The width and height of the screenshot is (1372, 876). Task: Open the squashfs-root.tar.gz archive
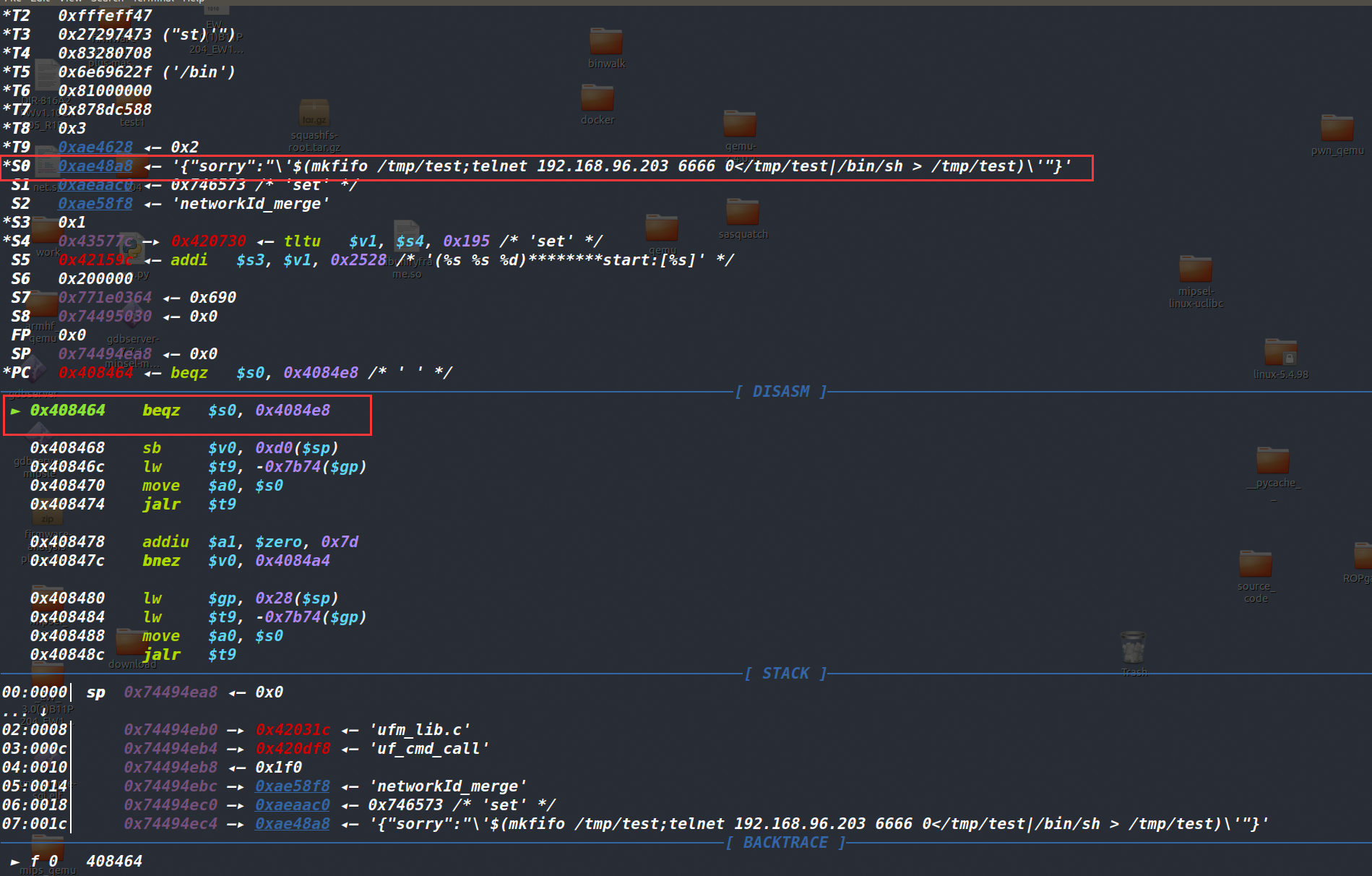point(314,126)
